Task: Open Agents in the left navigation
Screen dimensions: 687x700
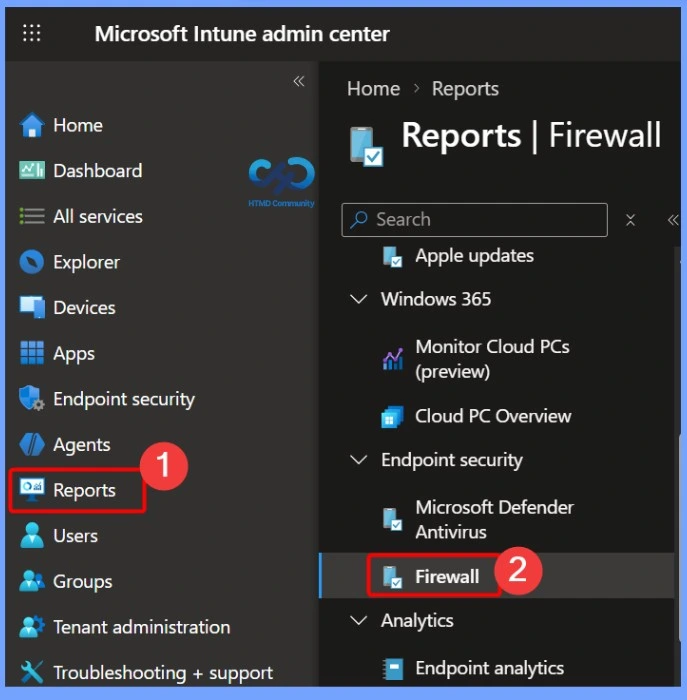Action: point(81,445)
